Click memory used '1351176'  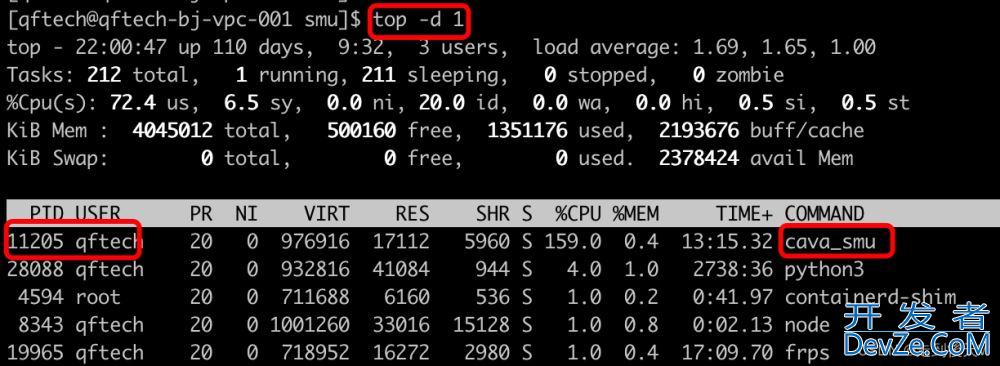click(x=527, y=131)
